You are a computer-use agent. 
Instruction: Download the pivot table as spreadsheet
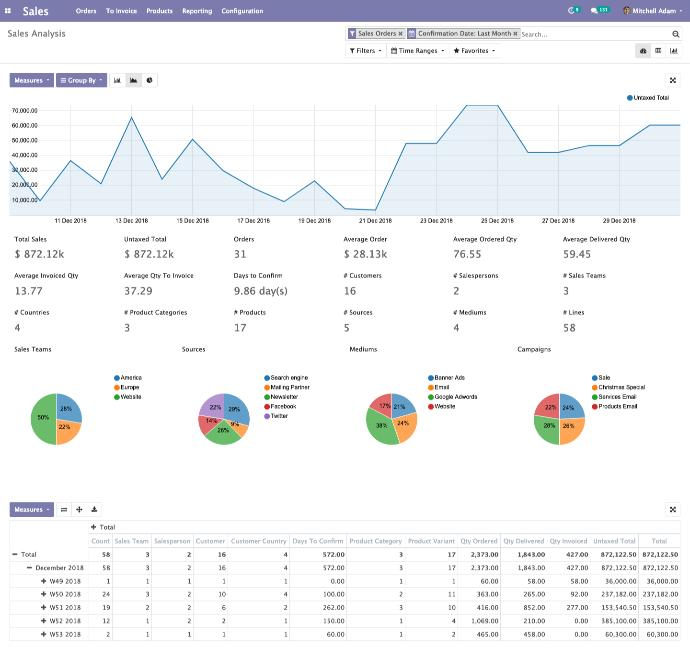pyautogui.click(x=94, y=509)
